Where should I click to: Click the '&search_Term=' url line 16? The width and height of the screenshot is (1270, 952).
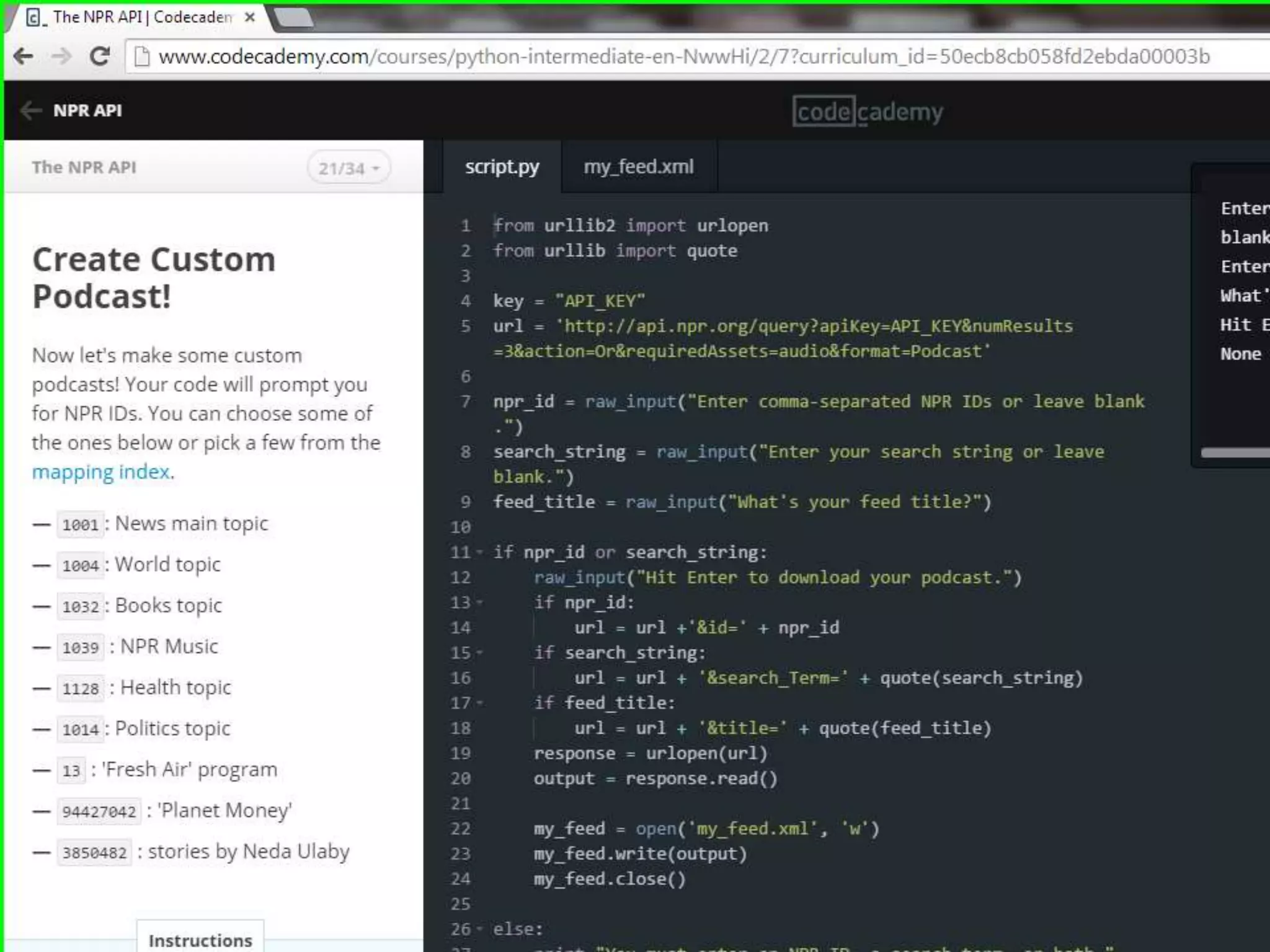(x=828, y=678)
